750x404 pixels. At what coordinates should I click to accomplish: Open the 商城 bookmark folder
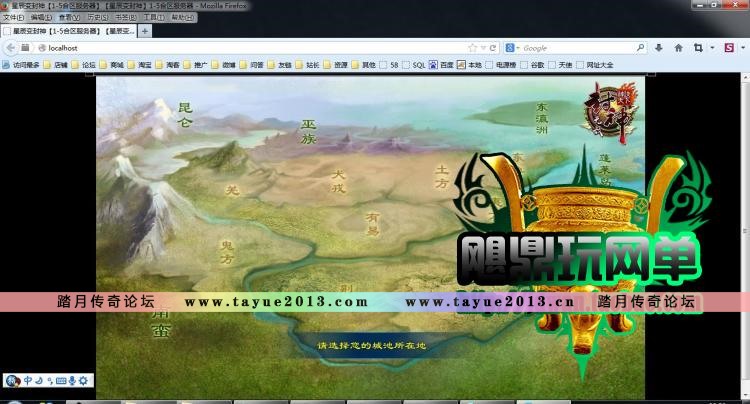(x=111, y=65)
